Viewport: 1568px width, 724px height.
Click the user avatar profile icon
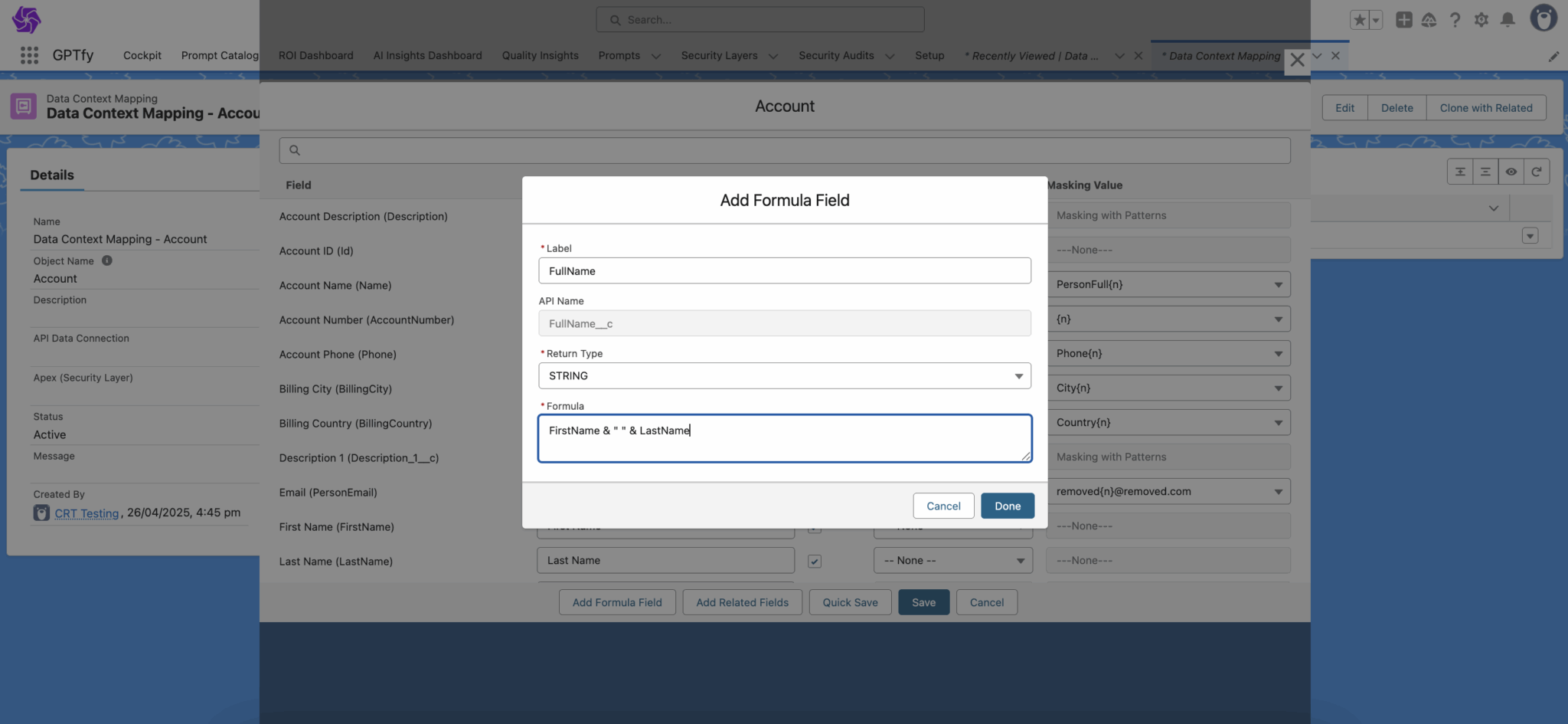(x=1543, y=18)
